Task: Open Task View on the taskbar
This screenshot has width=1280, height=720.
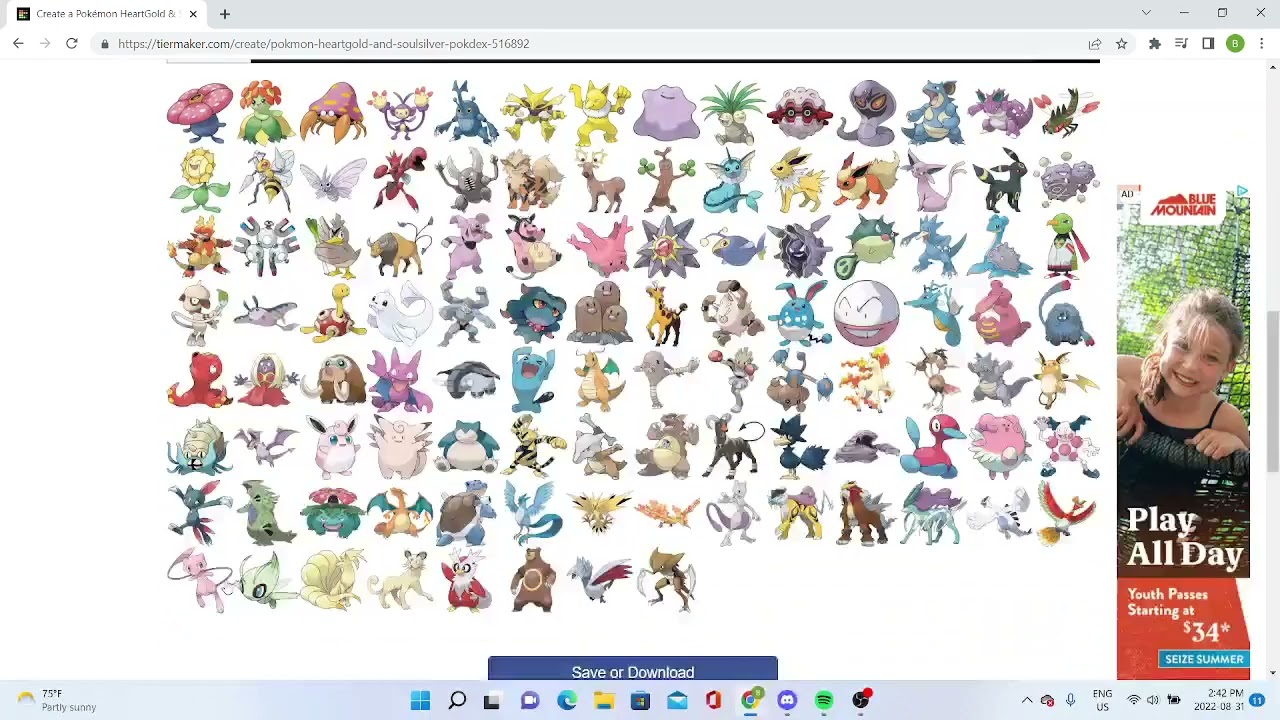Action: pos(492,700)
